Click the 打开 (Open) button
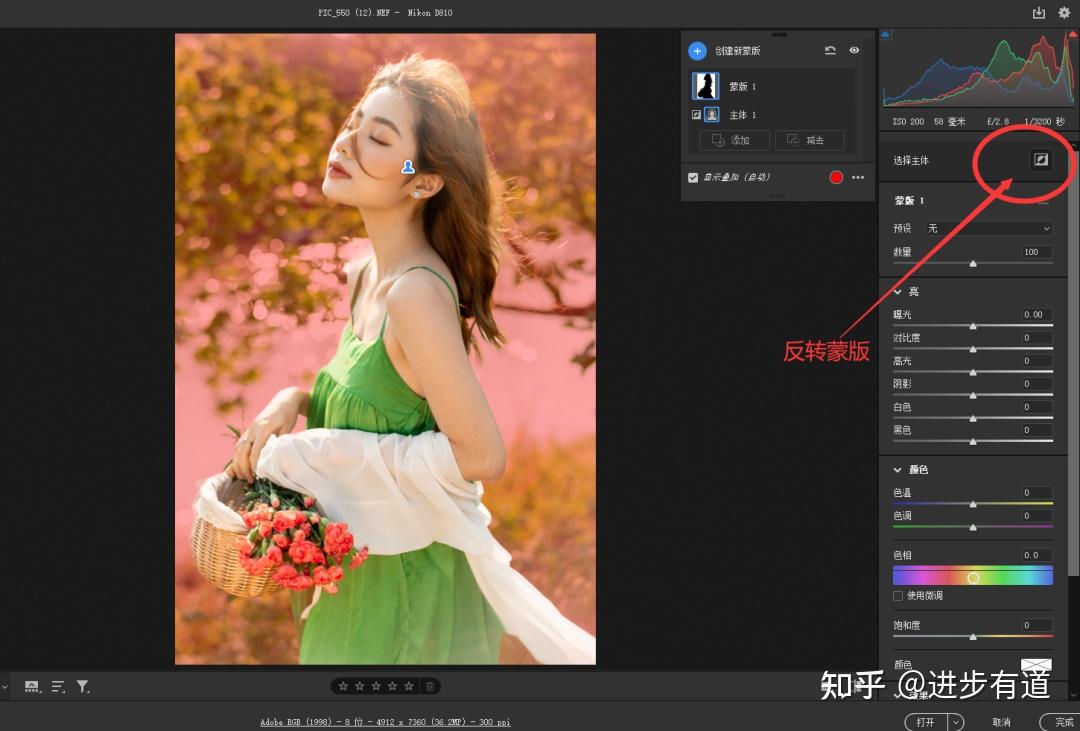1080x731 pixels. pyautogui.click(x=926, y=722)
